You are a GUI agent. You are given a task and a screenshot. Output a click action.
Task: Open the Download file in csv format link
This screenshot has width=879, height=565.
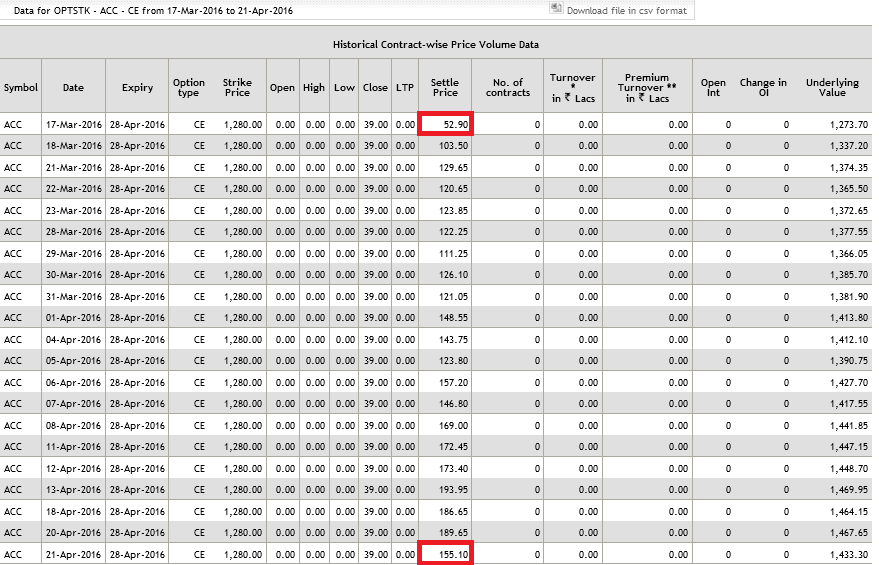(x=626, y=11)
